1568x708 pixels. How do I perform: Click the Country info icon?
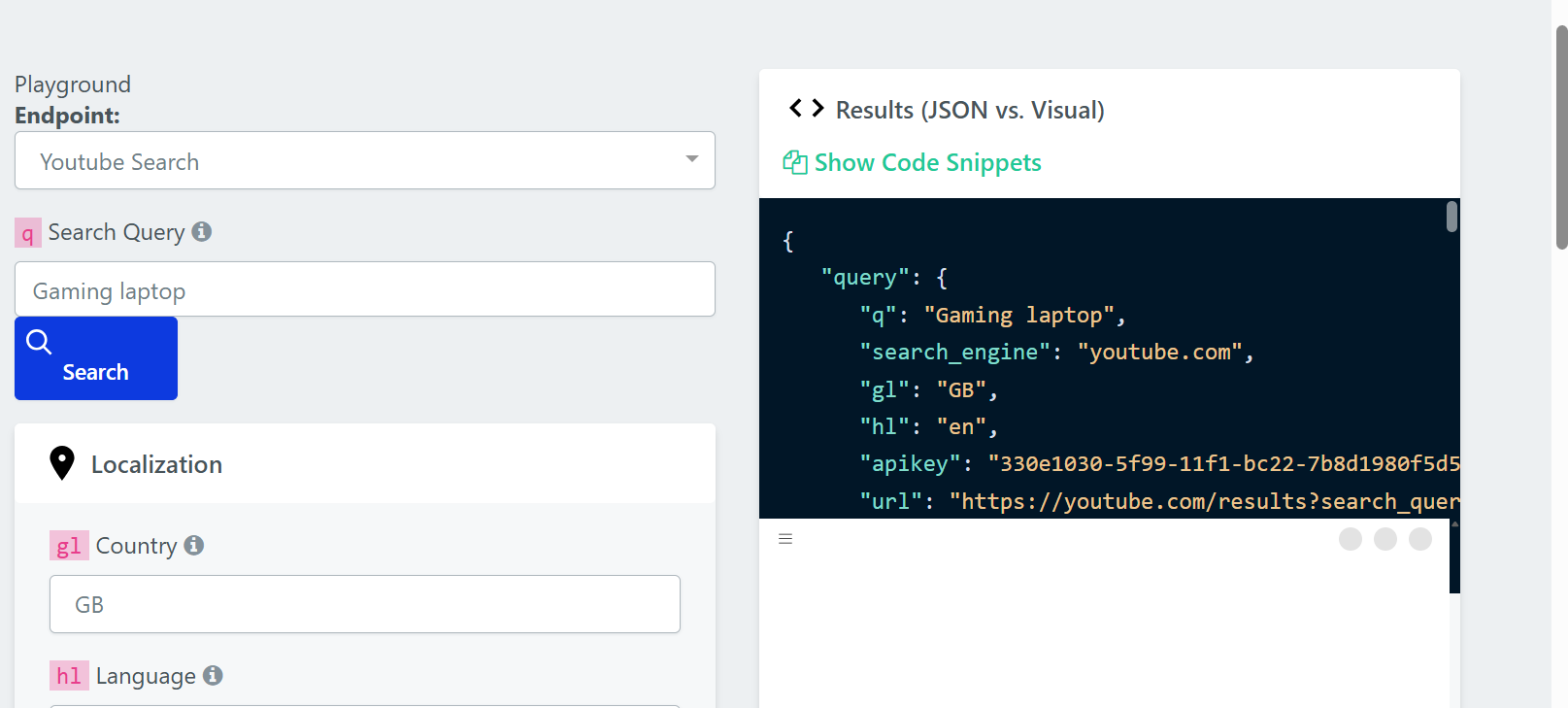(194, 545)
